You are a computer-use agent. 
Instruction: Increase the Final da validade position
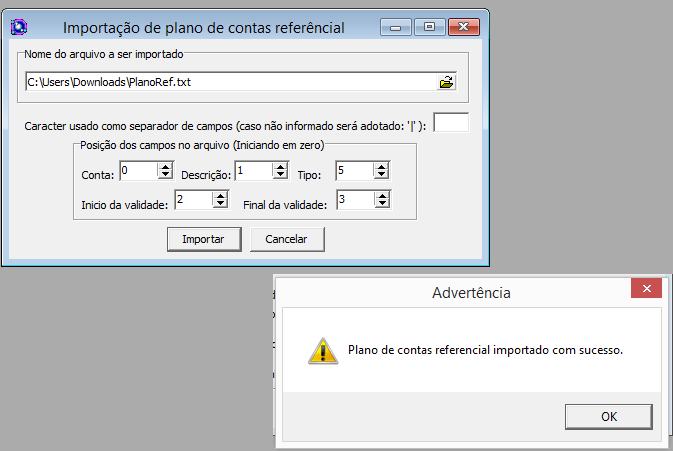pos(382,196)
